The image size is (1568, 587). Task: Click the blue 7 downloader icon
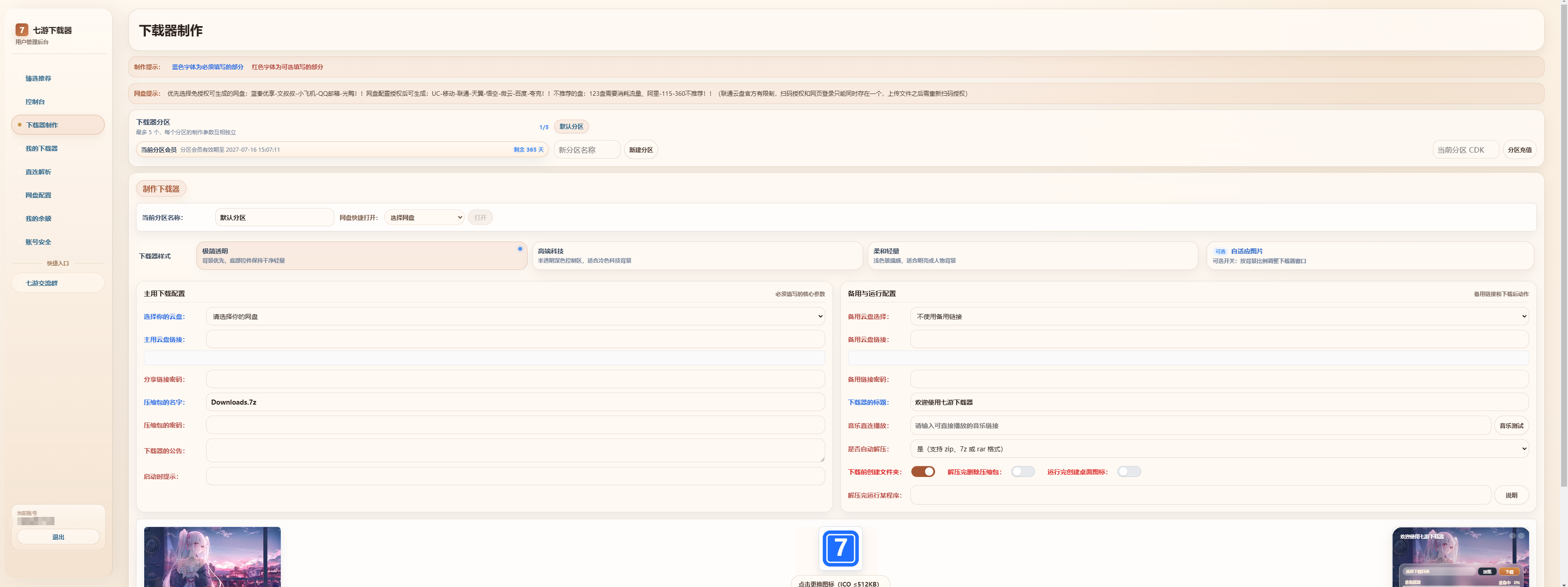click(840, 548)
